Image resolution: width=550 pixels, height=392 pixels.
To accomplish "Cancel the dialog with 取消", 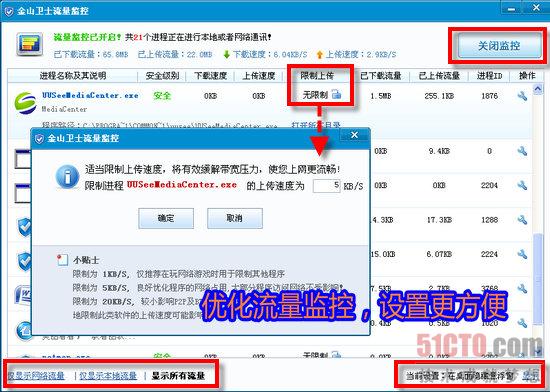I will pyautogui.click(x=235, y=218).
